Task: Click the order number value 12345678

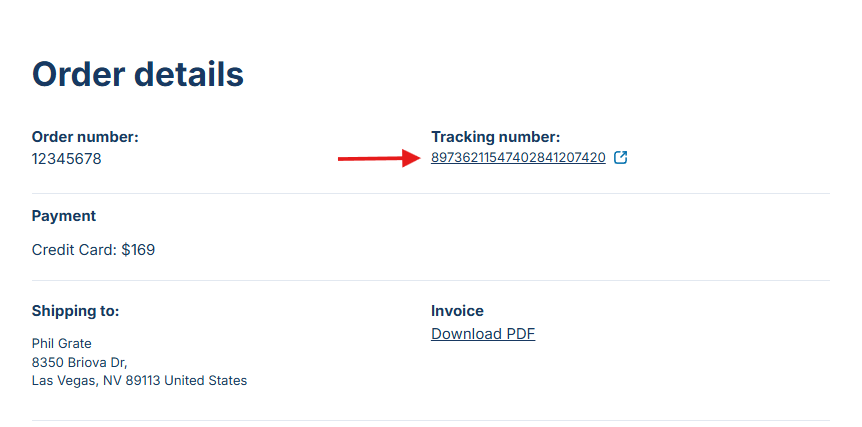Action: (x=66, y=159)
